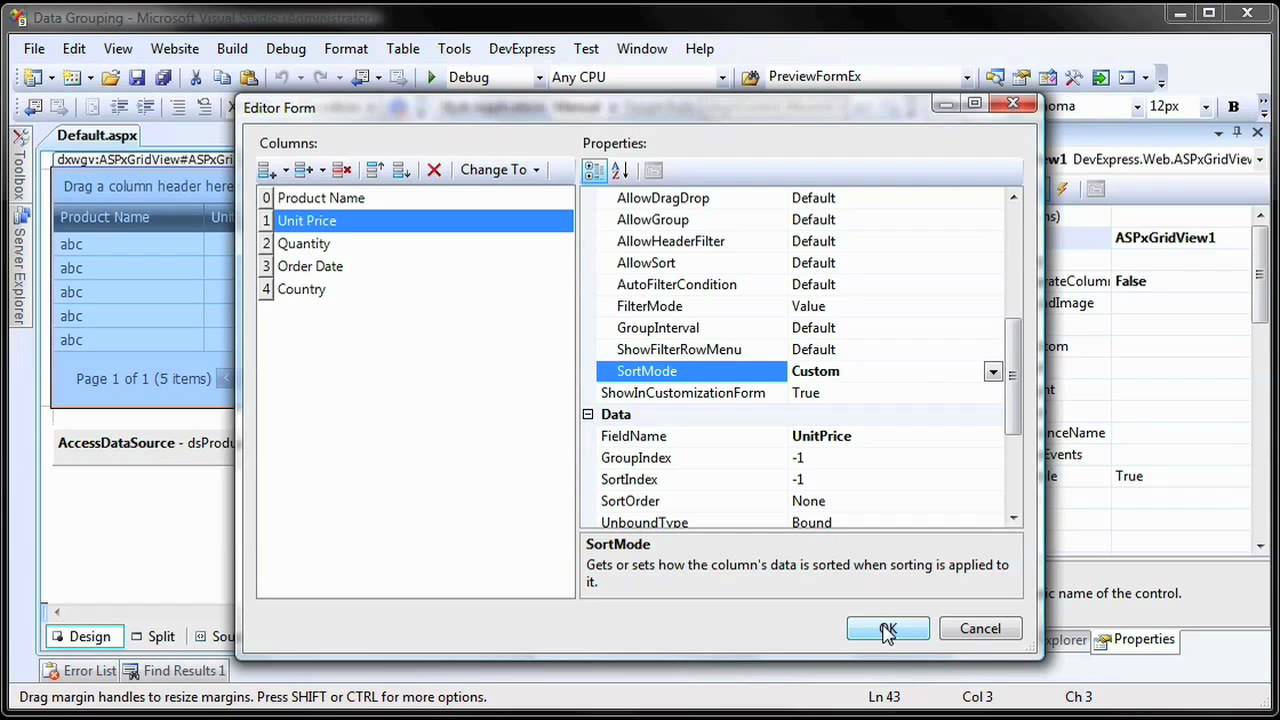
Task: Start debugging with the green play icon
Action: tap(431, 77)
